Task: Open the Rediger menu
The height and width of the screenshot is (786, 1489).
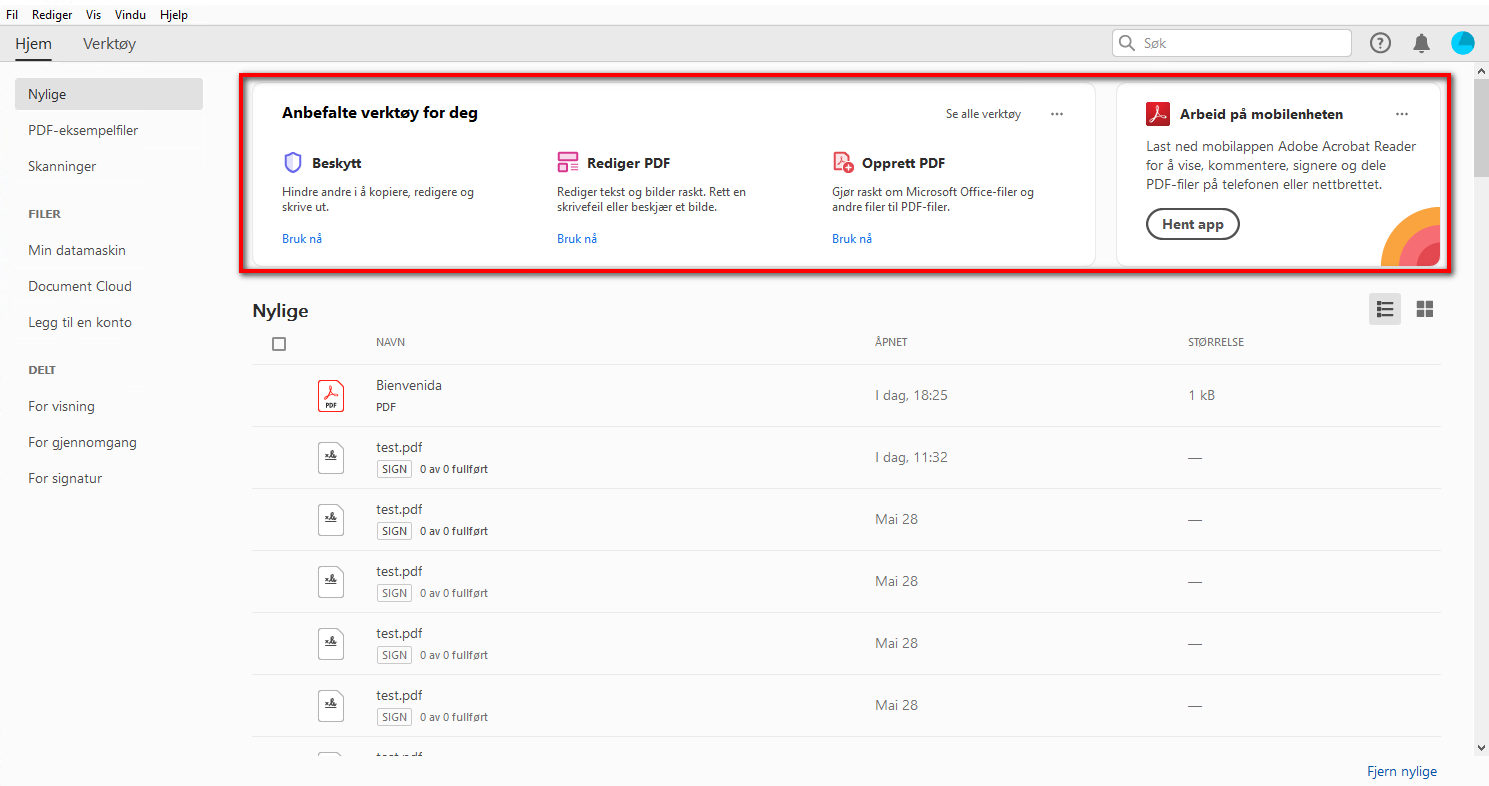Action: [52, 15]
